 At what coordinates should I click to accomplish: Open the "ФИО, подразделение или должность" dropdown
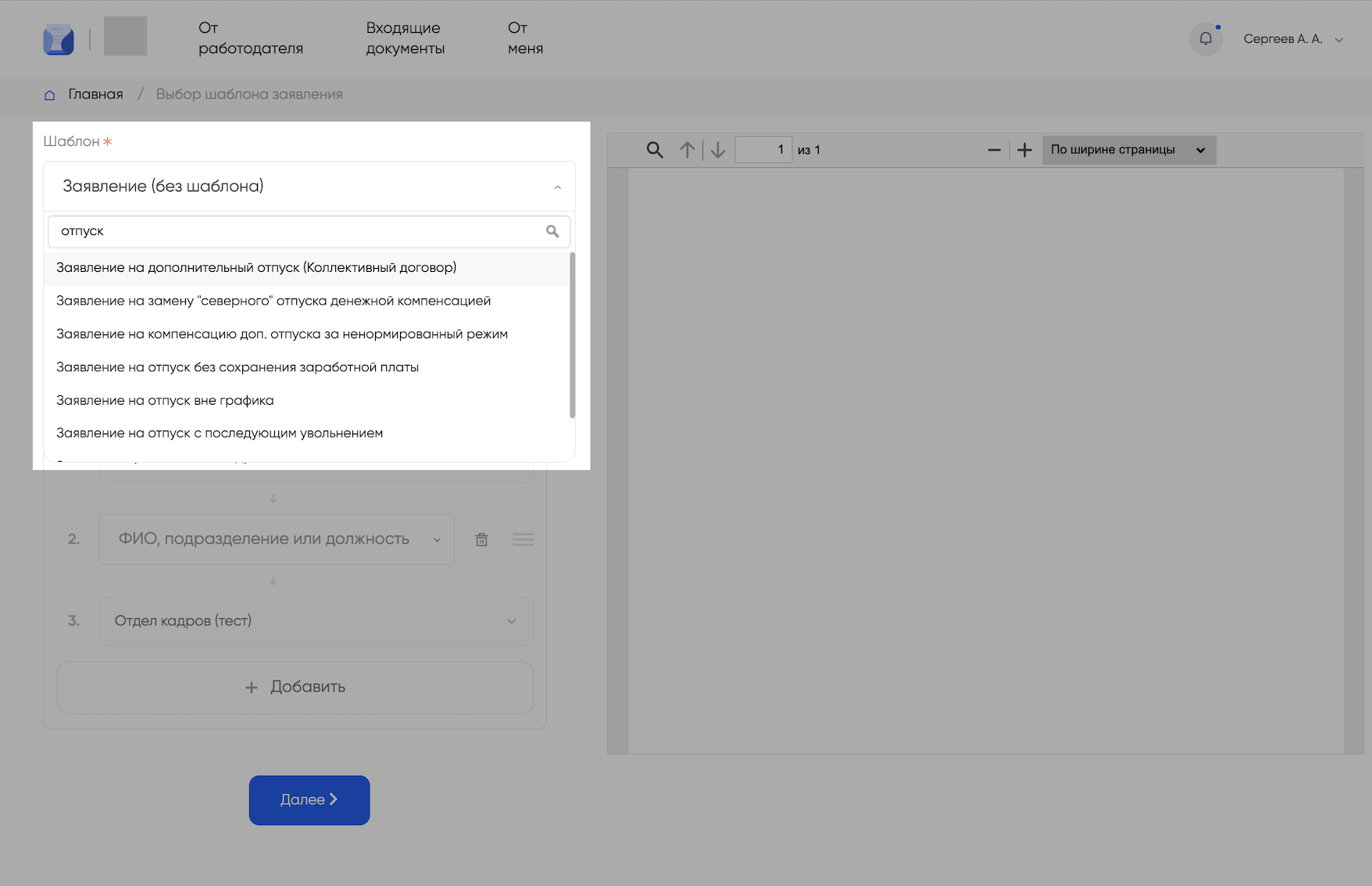437,540
